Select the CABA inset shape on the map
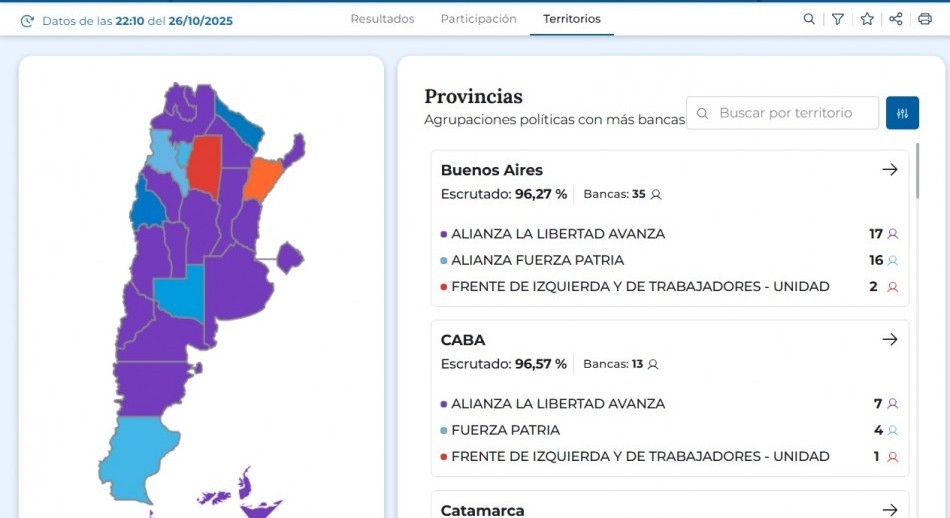Viewport: 950px width, 518px height. (290, 257)
